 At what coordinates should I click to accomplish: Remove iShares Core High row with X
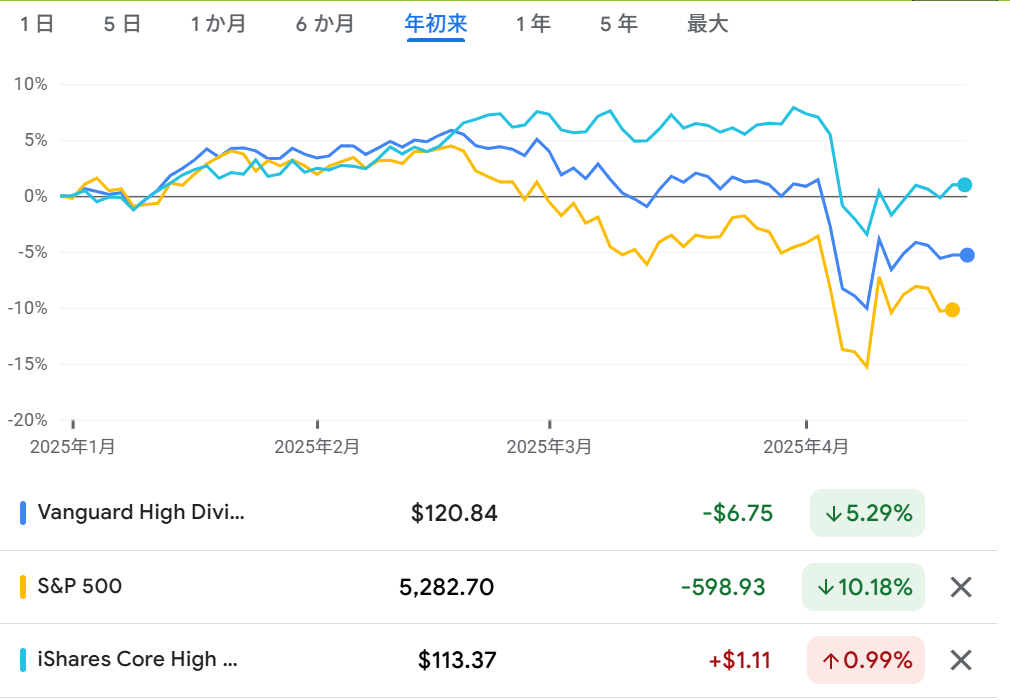pos(960,660)
